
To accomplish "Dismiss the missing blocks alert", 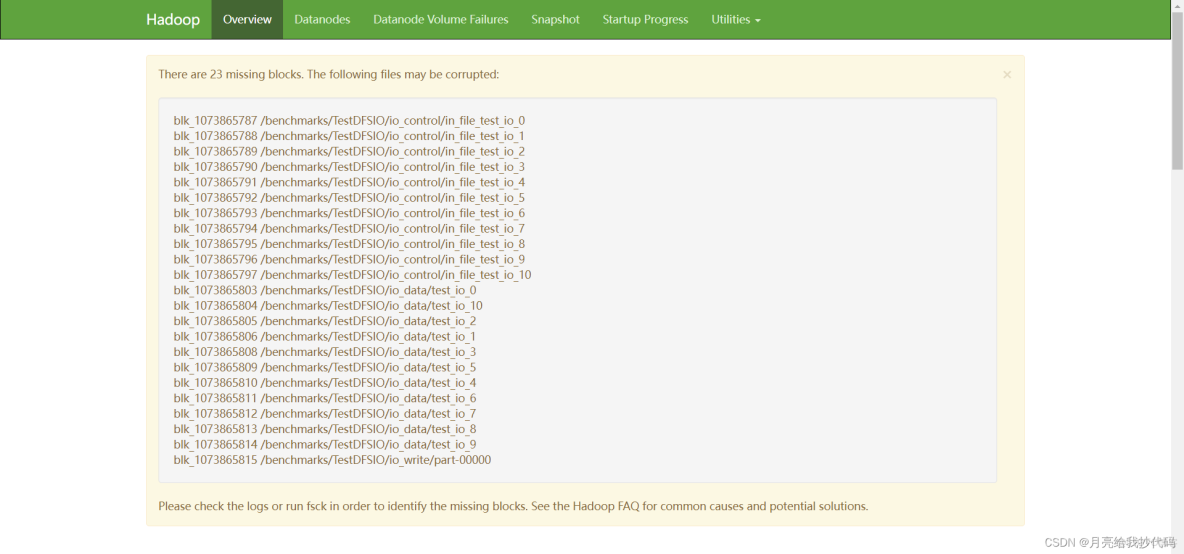I will 1007,75.
